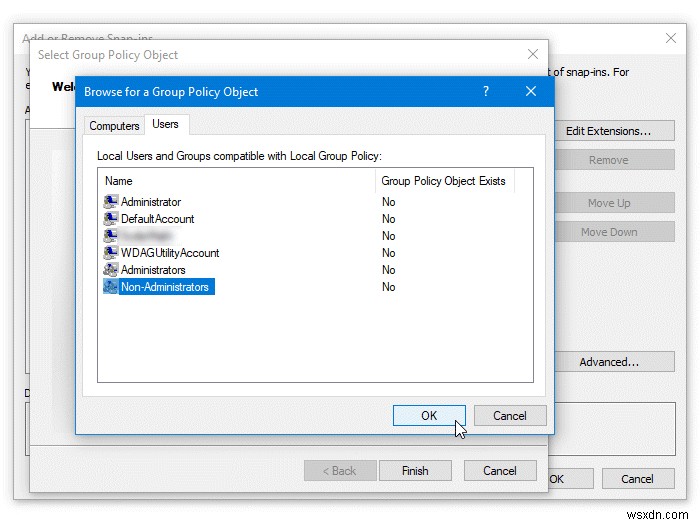This screenshot has width=700, height=525.
Task: Select WDAGUtilityAccount in the list
Action: 170,253
